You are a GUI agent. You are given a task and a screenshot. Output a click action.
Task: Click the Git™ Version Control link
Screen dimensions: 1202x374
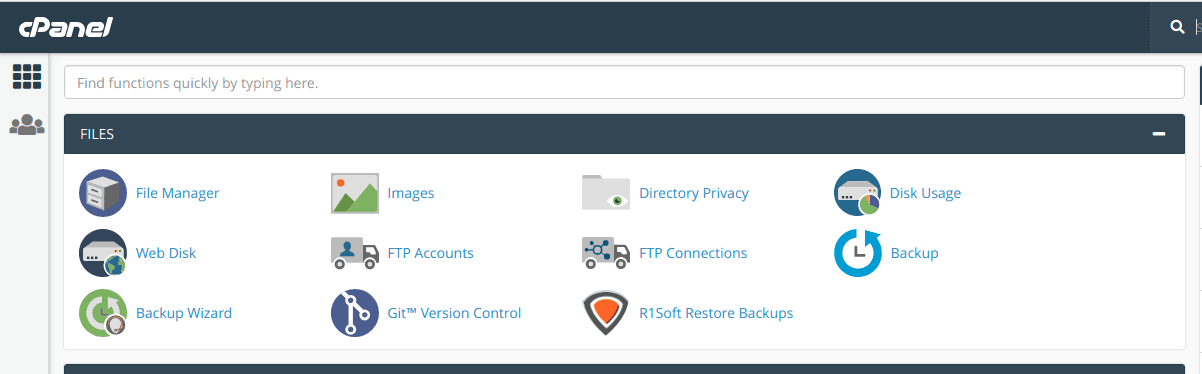(x=455, y=313)
